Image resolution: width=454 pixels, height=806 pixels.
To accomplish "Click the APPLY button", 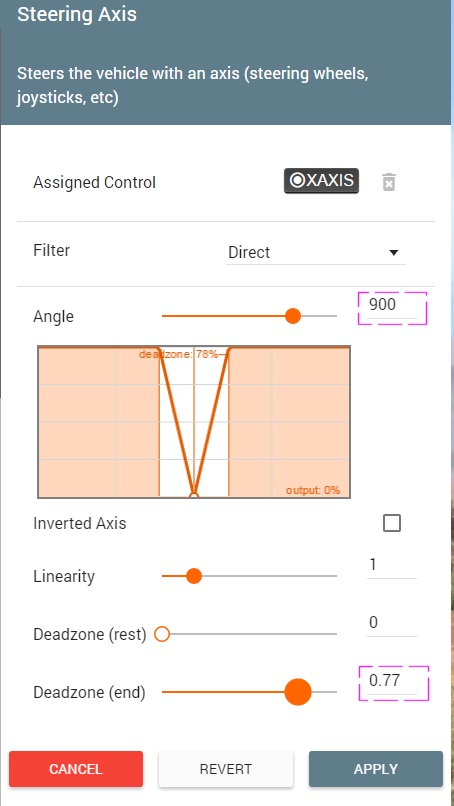I will 376,769.
